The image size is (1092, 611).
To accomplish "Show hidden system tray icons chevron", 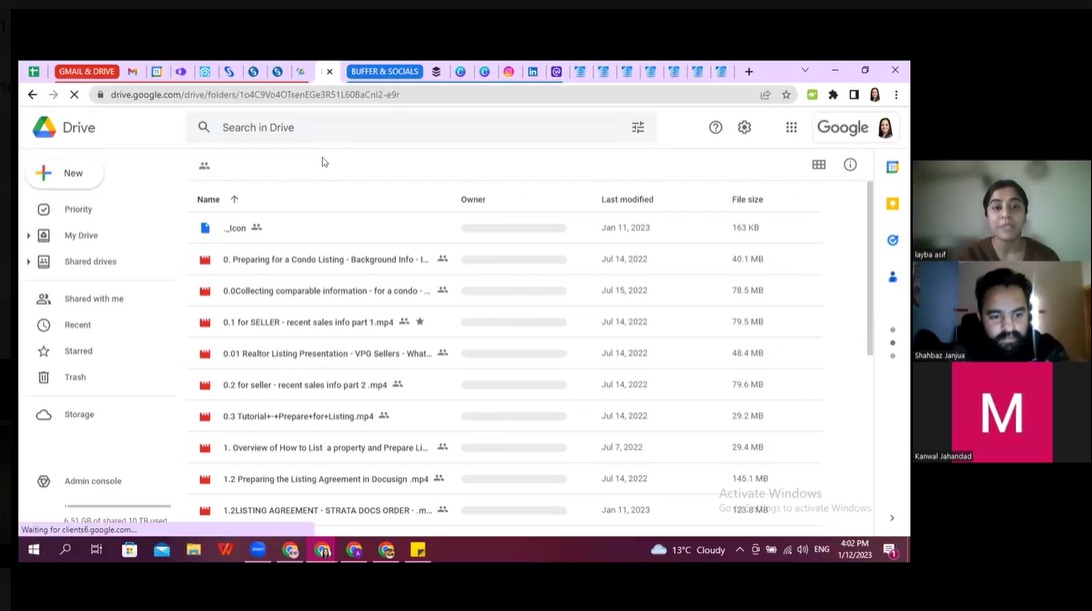I will point(740,550).
